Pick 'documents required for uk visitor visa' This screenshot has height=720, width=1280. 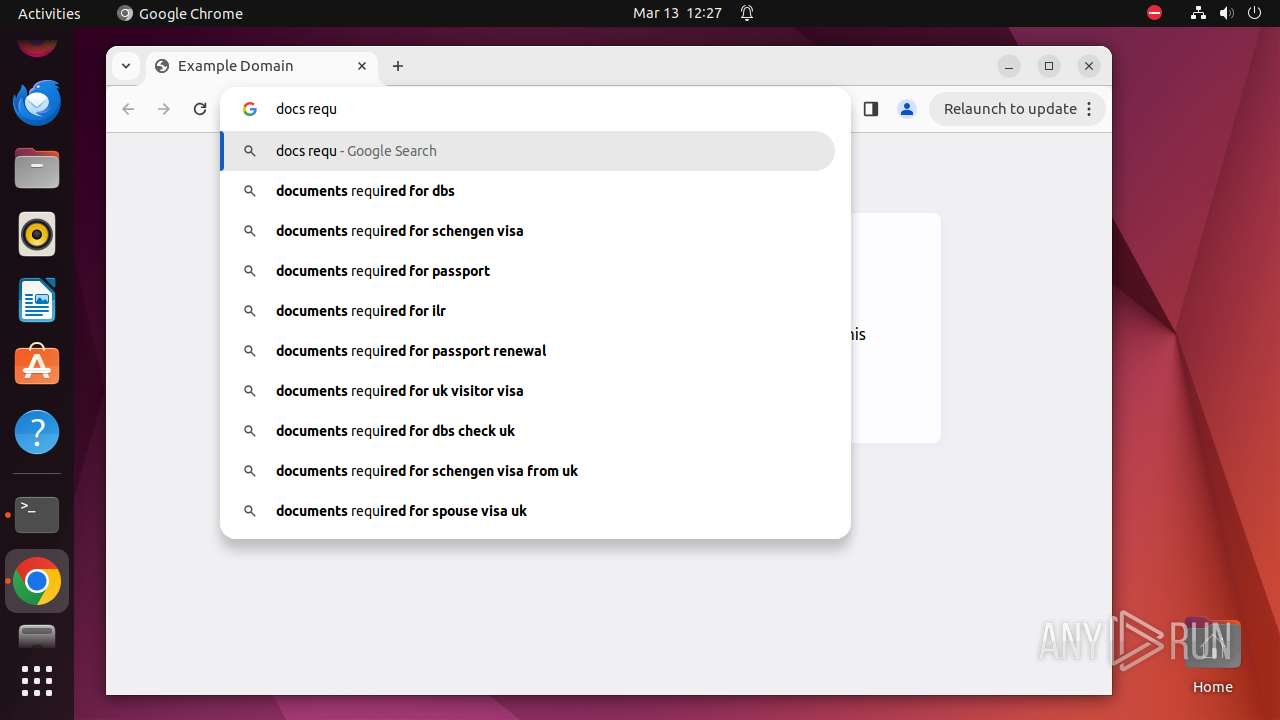click(x=528, y=391)
